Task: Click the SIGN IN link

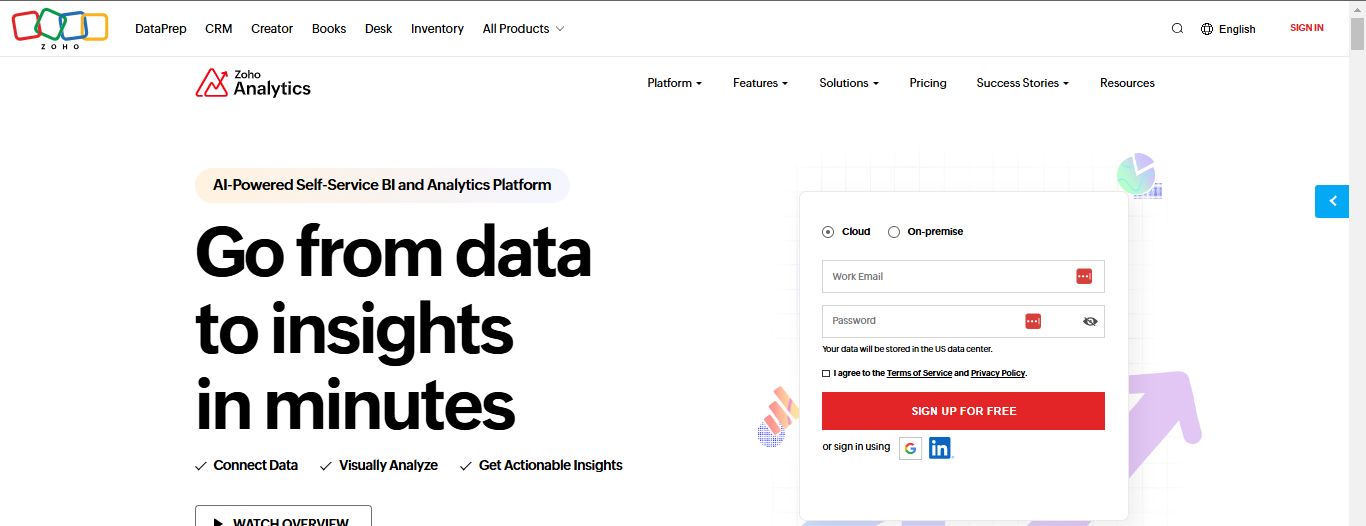Action: pos(1306,28)
